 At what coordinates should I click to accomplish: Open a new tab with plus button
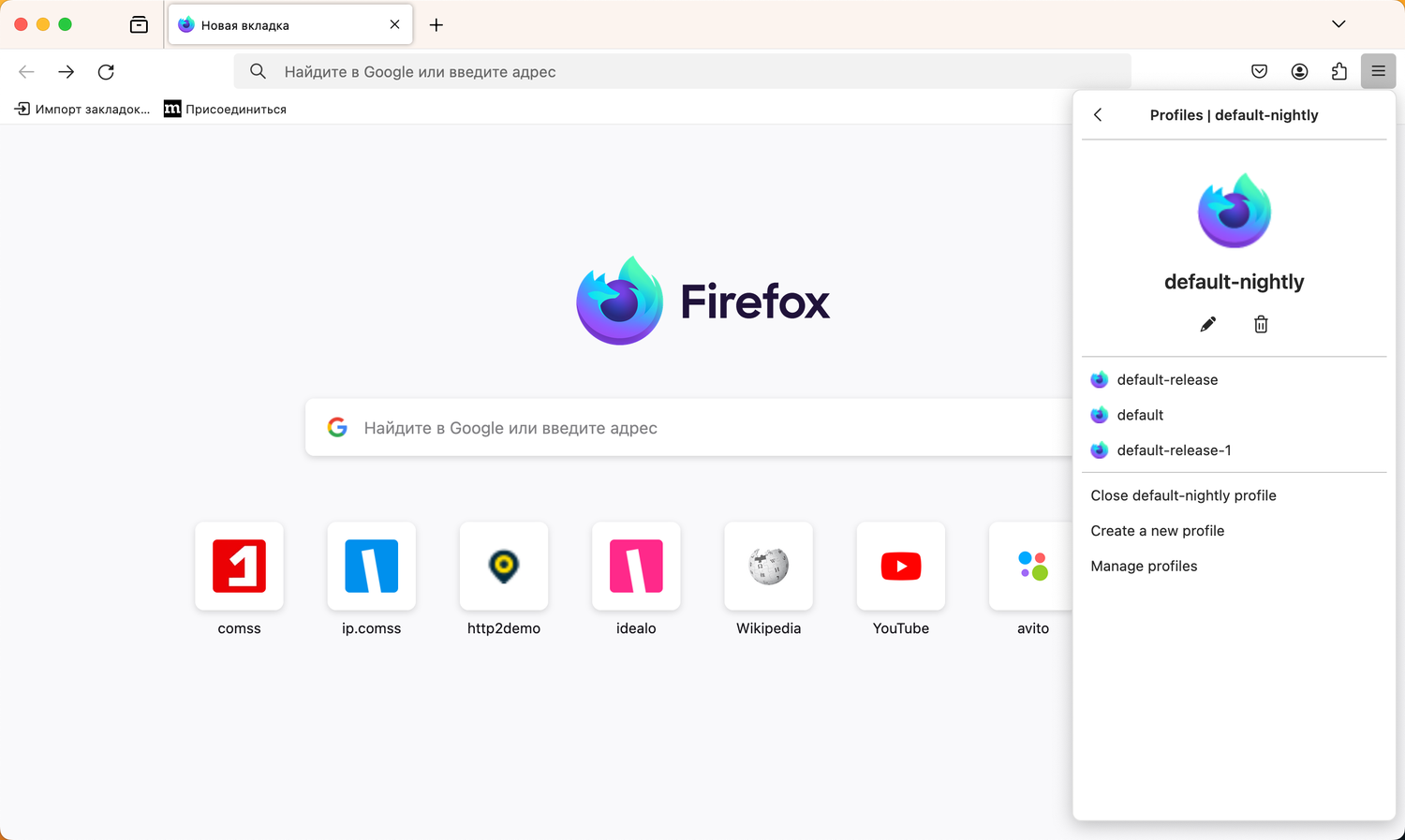(x=436, y=25)
